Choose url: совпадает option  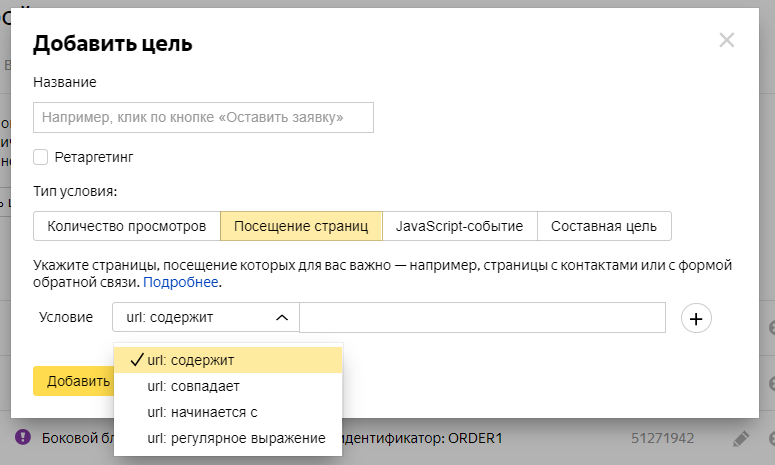pyautogui.click(x=228, y=386)
